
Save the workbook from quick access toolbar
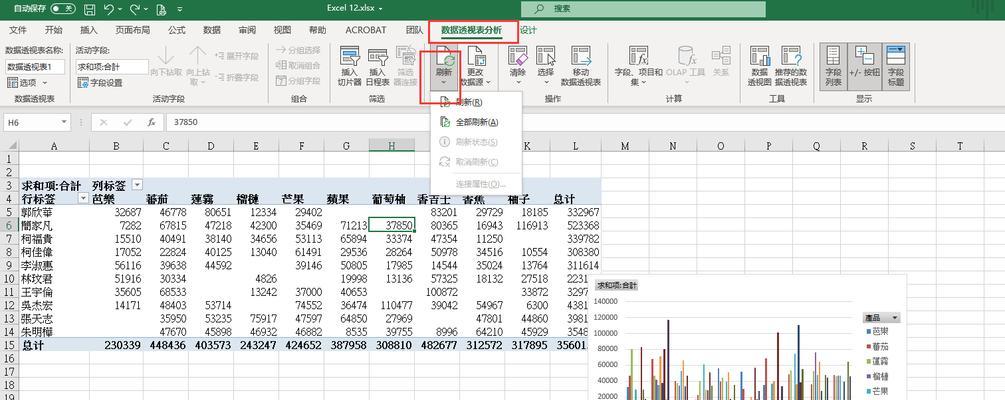(x=90, y=9)
